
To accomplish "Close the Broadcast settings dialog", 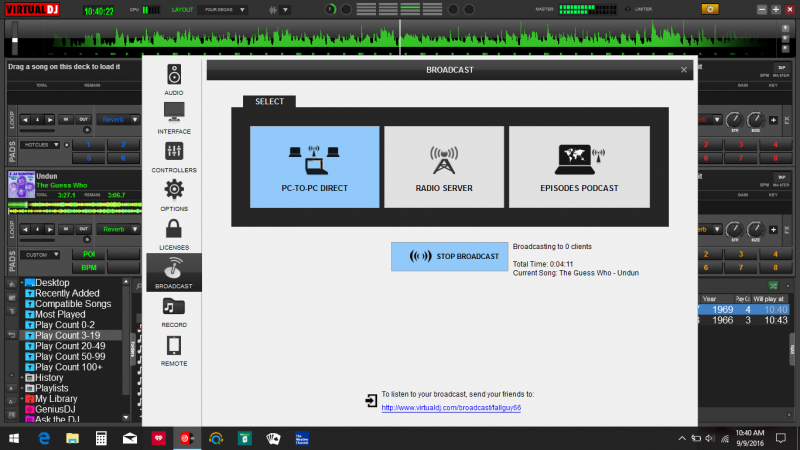I will pos(684,70).
